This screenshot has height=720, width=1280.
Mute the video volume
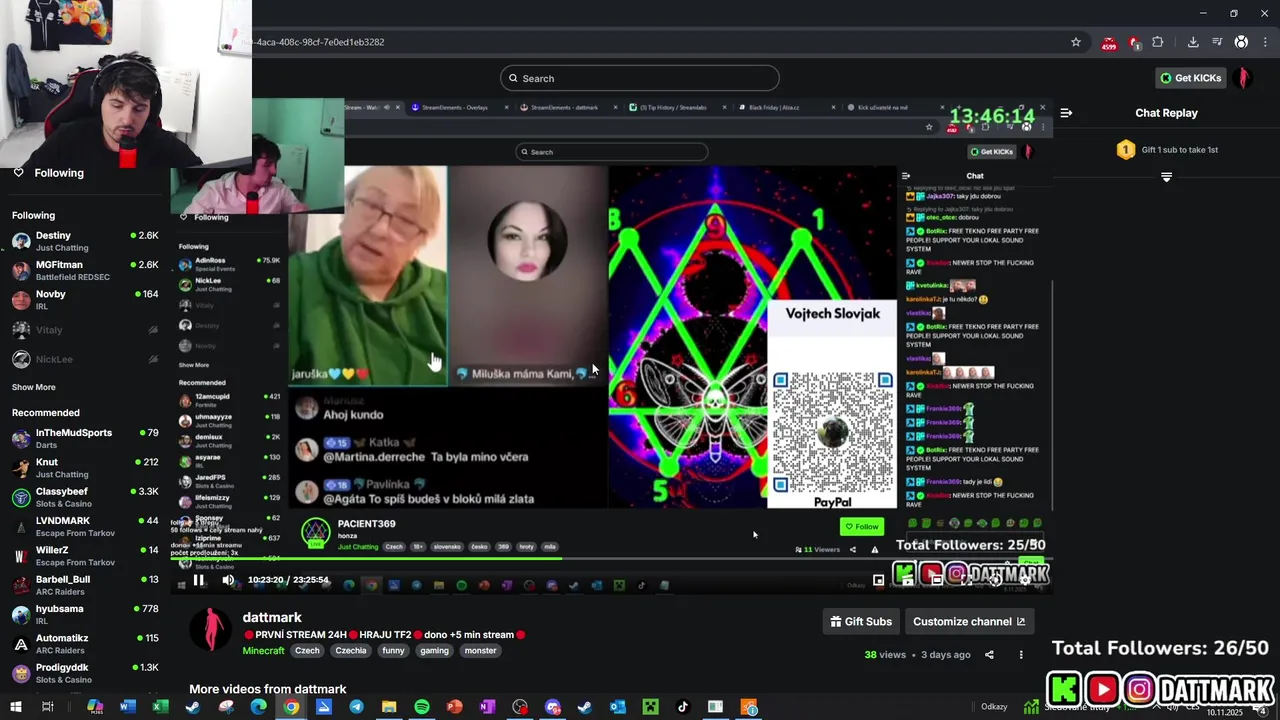(x=228, y=580)
